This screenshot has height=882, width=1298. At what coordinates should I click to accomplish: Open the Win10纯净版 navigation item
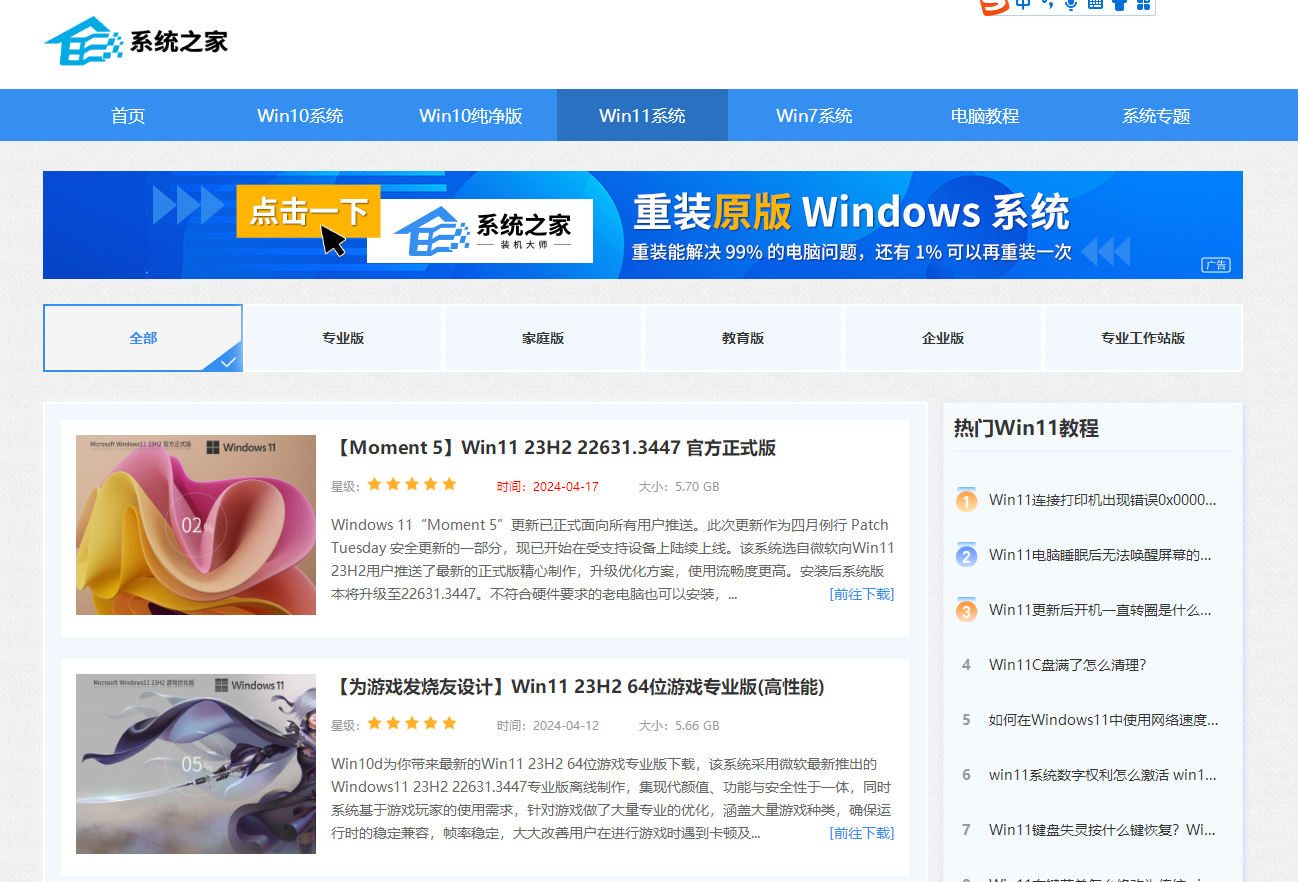(x=471, y=116)
